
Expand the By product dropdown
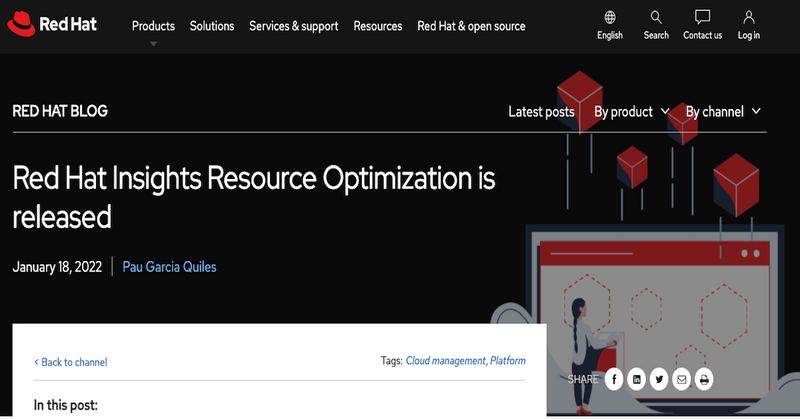click(631, 112)
